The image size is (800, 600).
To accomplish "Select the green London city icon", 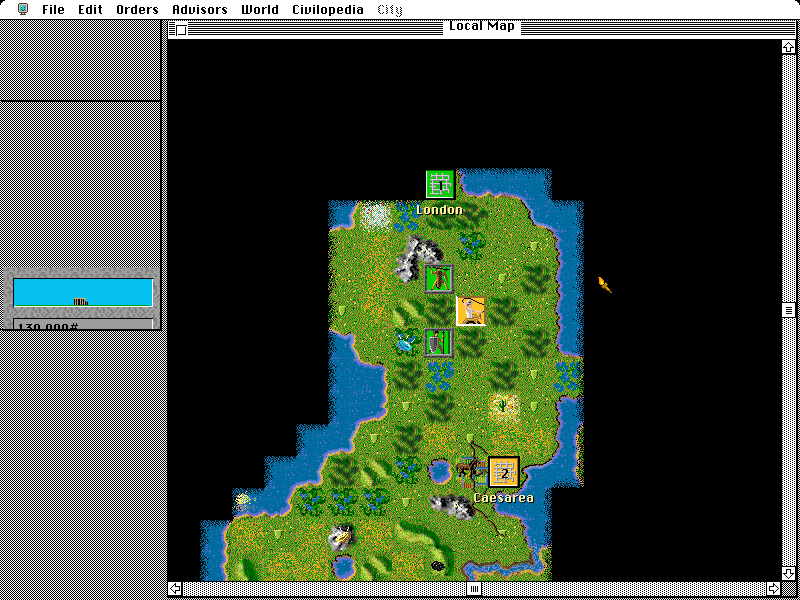I will click(x=440, y=184).
